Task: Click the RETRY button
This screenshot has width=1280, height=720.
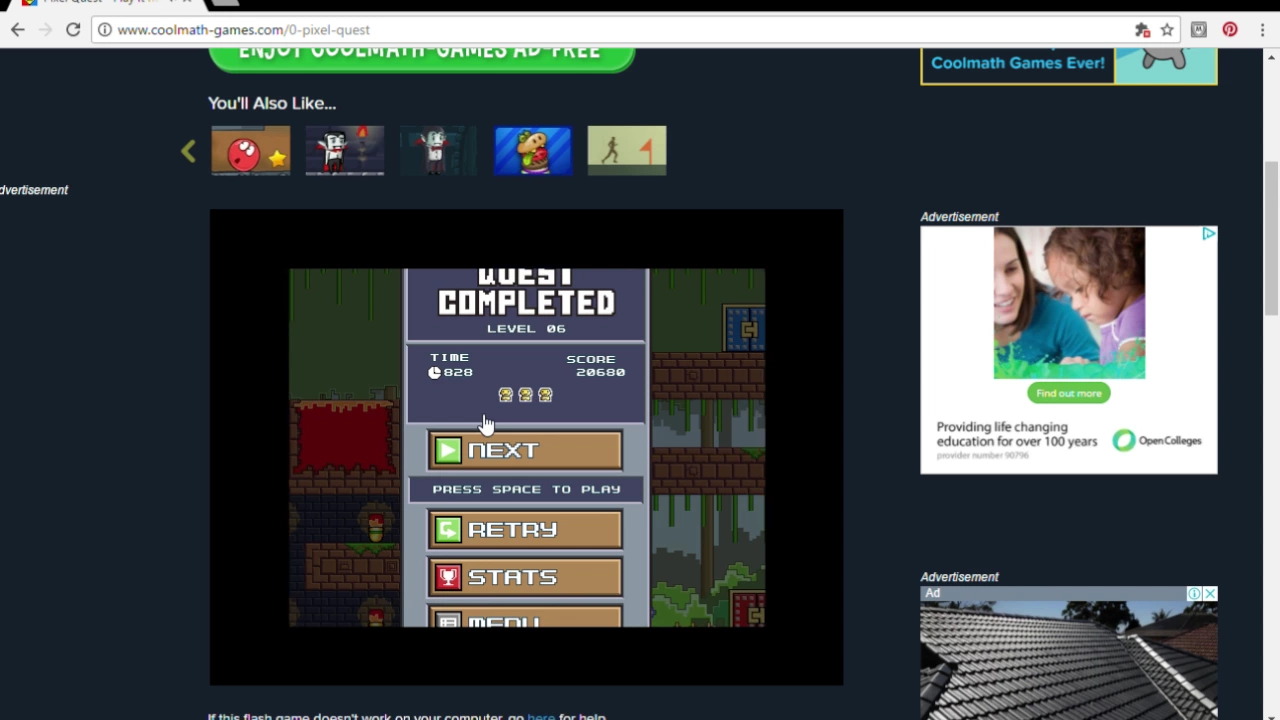Action: (x=525, y=530)
